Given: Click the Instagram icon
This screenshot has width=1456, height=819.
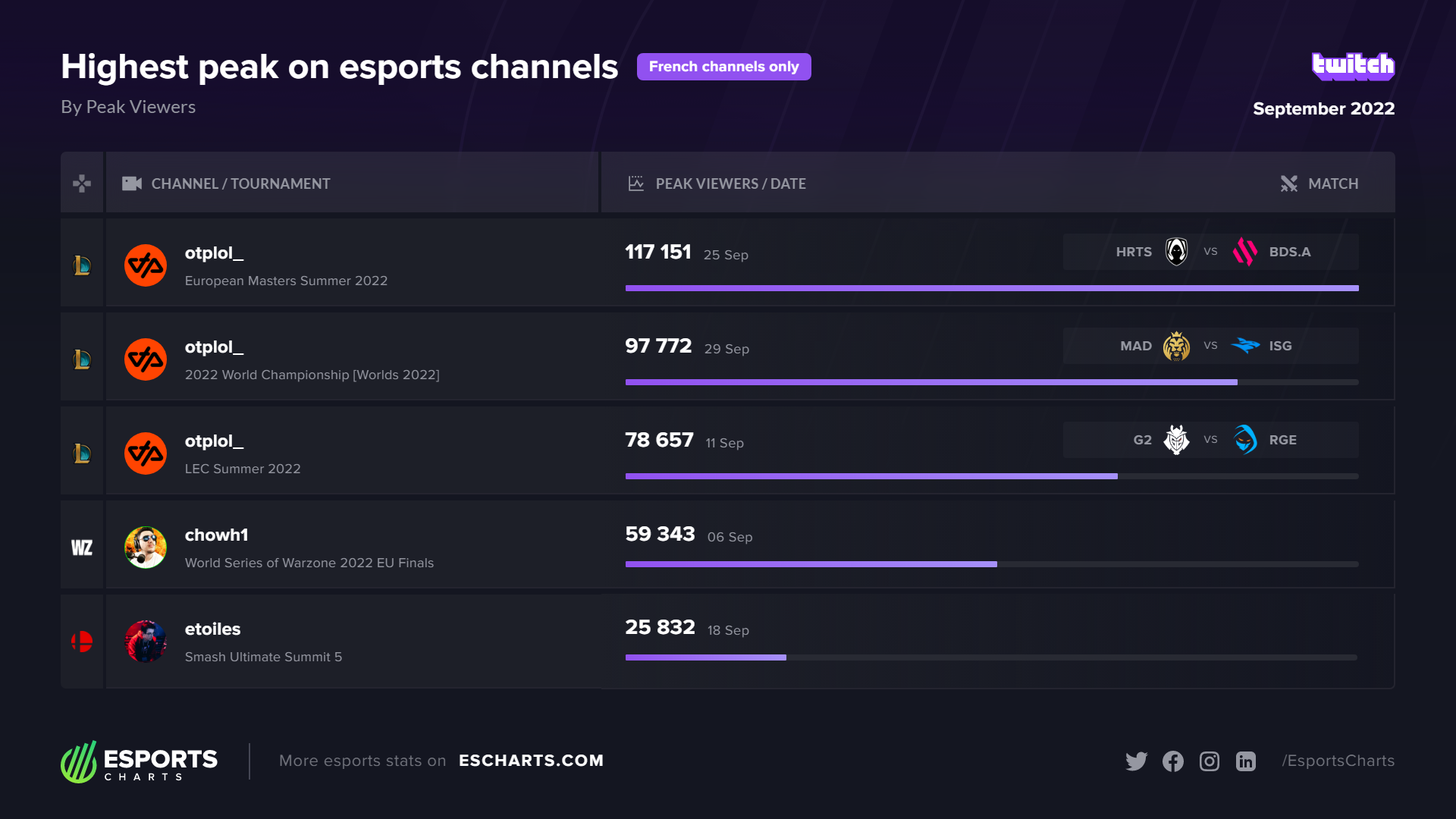Looking at the screenshot, I should pyautogui.click(x=1209, y=761).
